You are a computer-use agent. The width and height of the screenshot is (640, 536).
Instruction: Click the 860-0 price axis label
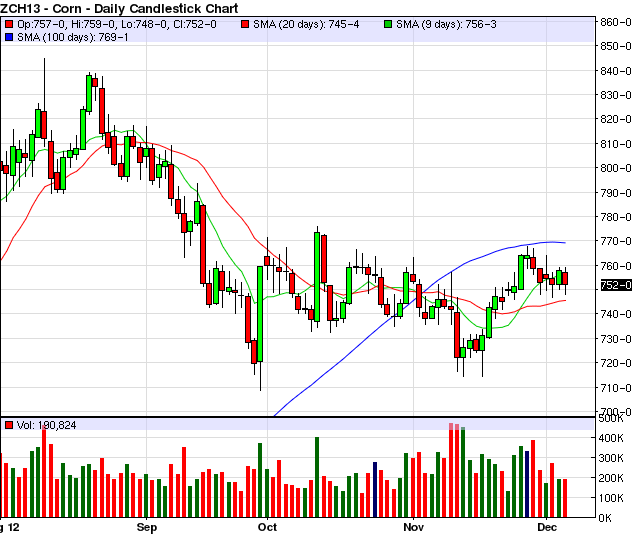point(616,22)
